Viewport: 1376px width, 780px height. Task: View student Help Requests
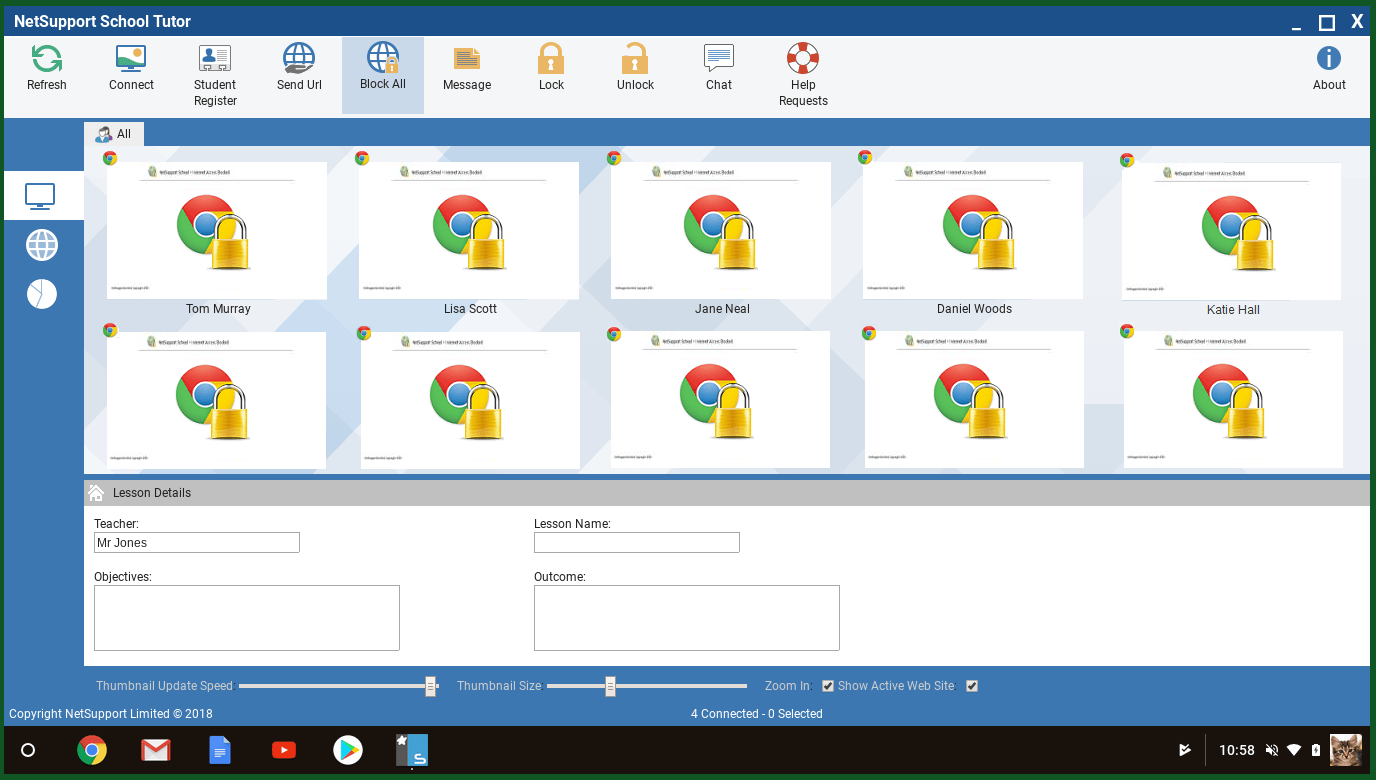[803, 75]
